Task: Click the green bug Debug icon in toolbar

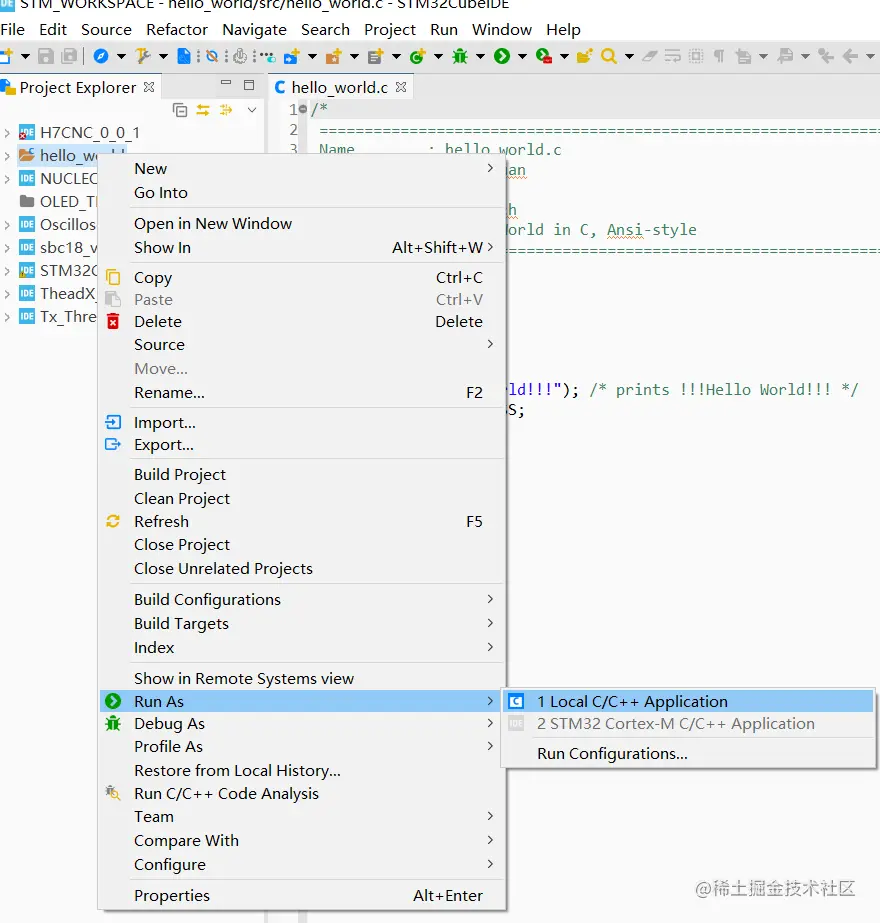Action: click(460, 57)
